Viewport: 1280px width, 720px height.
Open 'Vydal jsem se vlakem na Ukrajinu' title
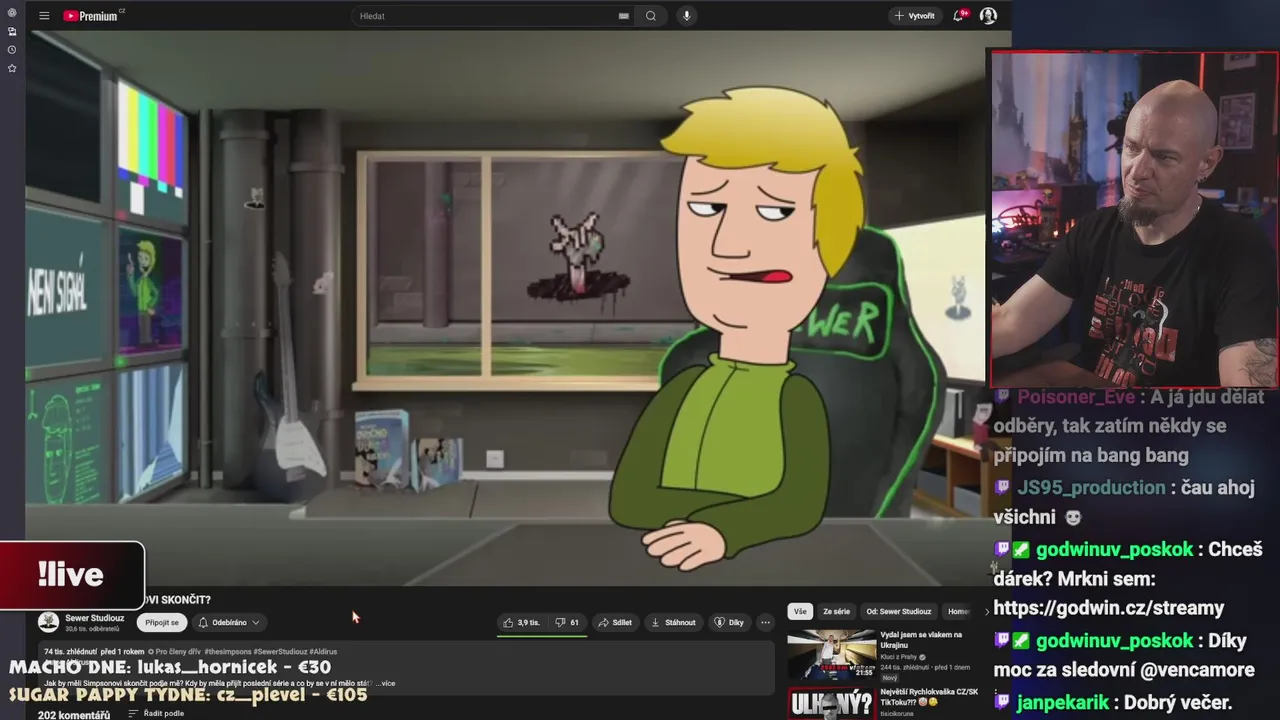click(921, 640)
